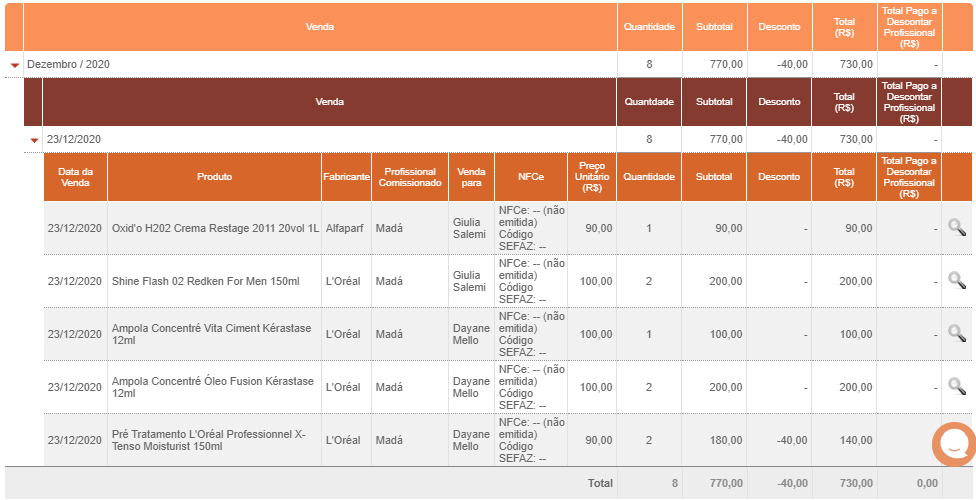The width and height of the screenshot is (976, 500).
Task: Select the Dezembro / 2020 row label
Action: pyautogui.click(x=68, y=64)
